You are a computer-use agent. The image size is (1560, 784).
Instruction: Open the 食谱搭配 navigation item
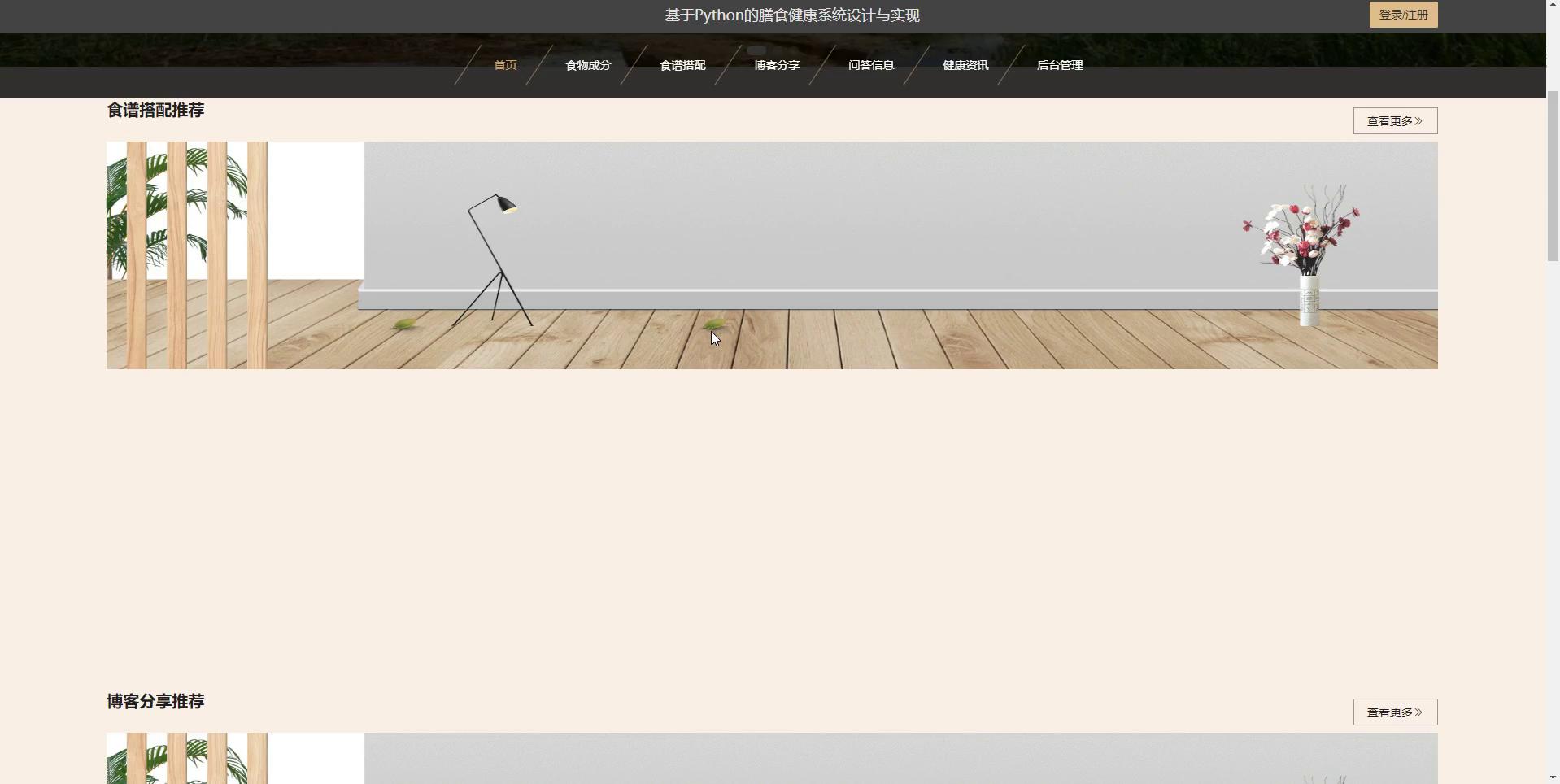[682, 65]
